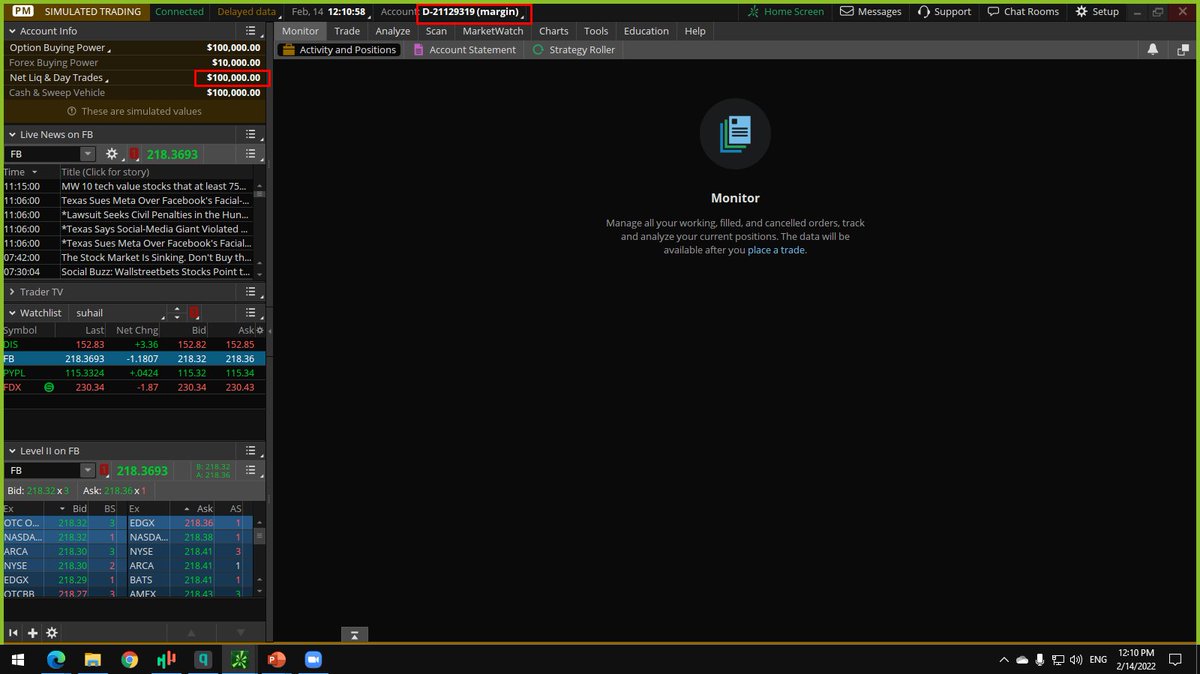1200x674 pixels.
Task: Open the Account Info panel menu icon
Action: pos(251,31)
